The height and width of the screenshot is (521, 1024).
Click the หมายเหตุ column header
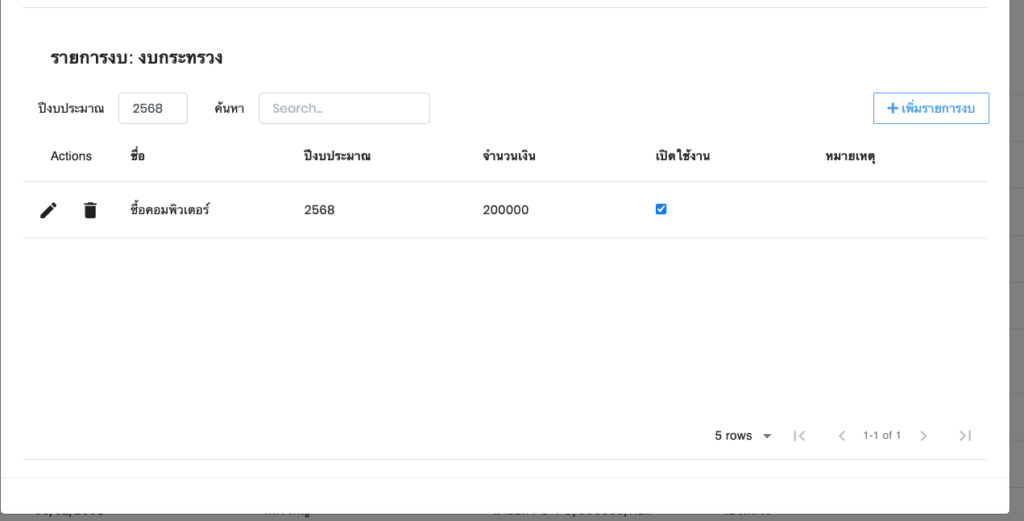click(851, 156)
